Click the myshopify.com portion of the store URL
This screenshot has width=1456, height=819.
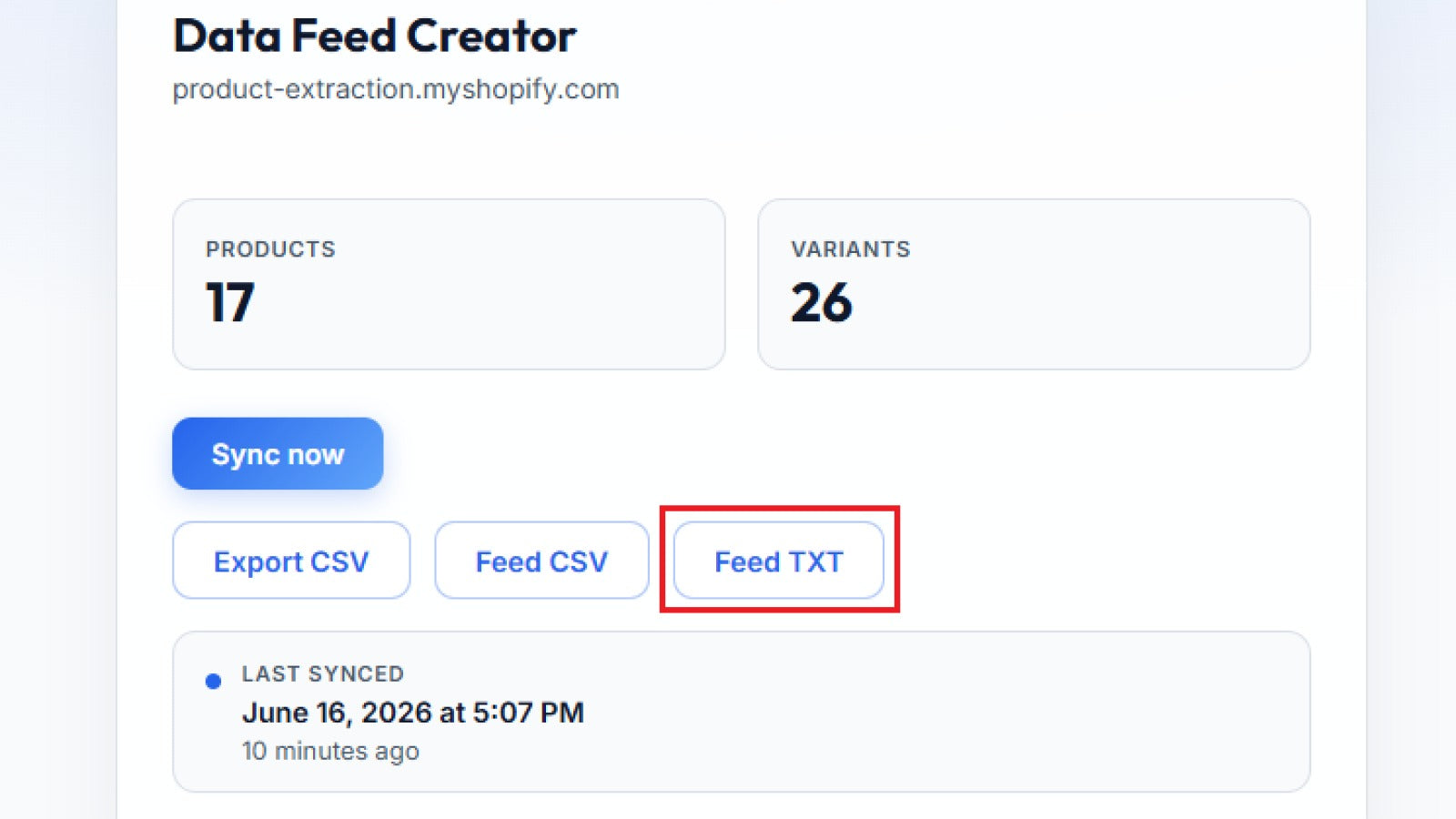point(521,89)
